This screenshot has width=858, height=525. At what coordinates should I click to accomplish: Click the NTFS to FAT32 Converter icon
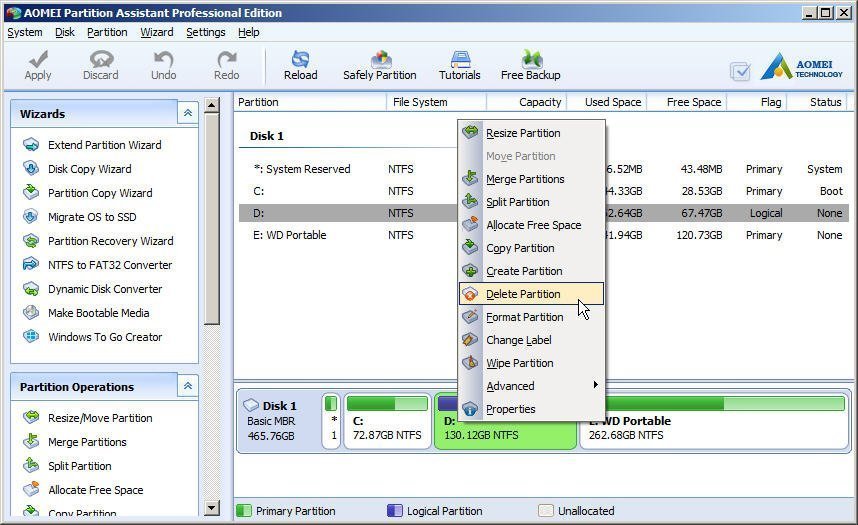(31, 264)
